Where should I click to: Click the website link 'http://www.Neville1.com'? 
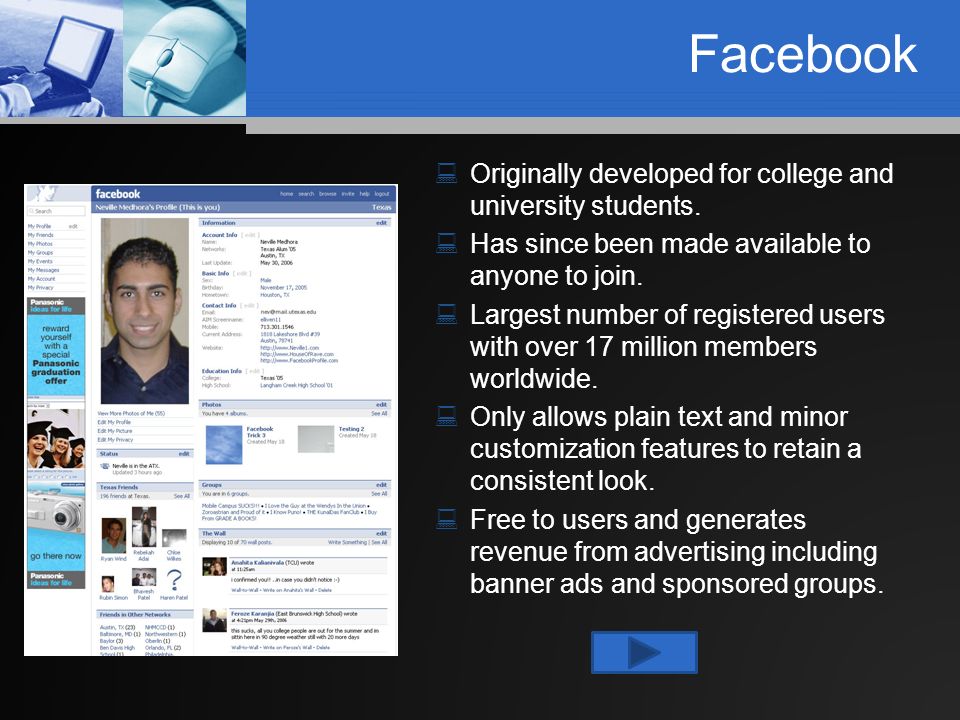pos(290,348)
